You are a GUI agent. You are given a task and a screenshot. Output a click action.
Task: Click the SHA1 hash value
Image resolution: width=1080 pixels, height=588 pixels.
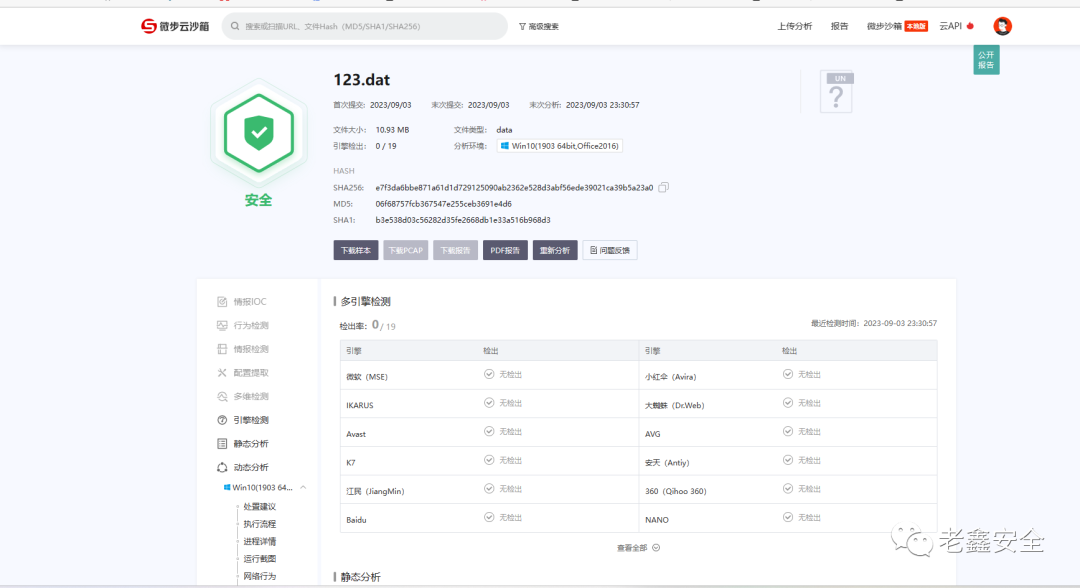pos(463,220)
